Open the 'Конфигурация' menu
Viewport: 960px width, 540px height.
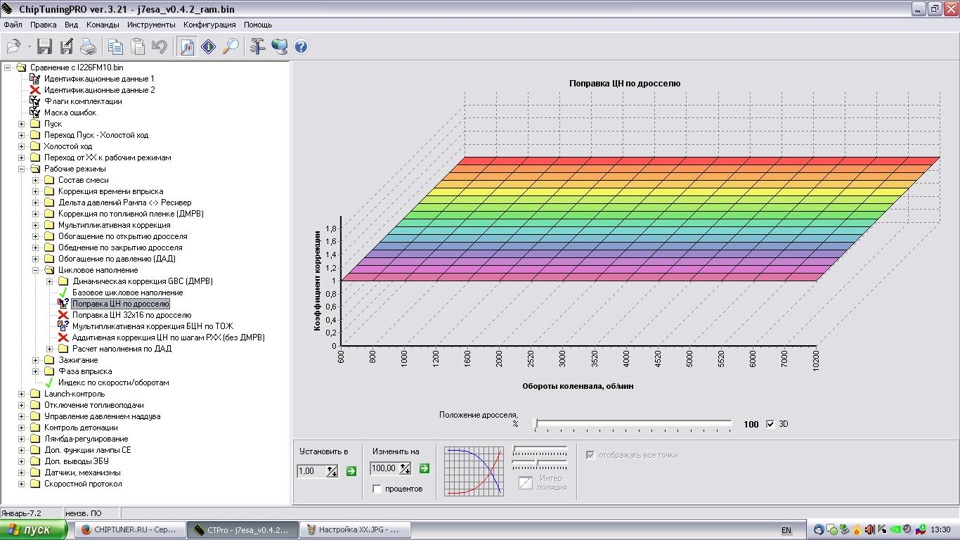pyautogui.click(x=210, y=23)
